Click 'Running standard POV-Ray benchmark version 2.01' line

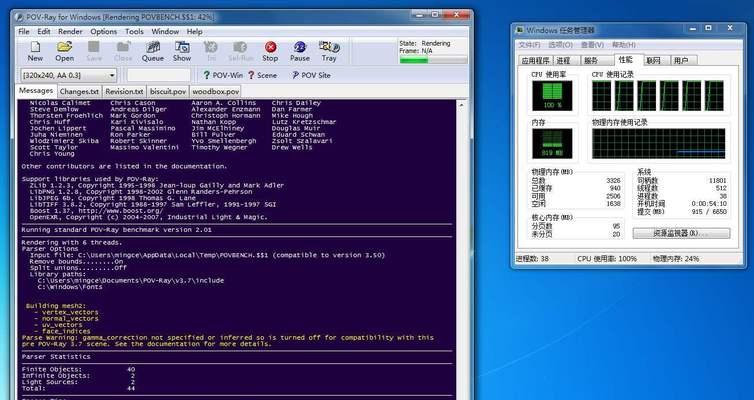click(116, 230)
